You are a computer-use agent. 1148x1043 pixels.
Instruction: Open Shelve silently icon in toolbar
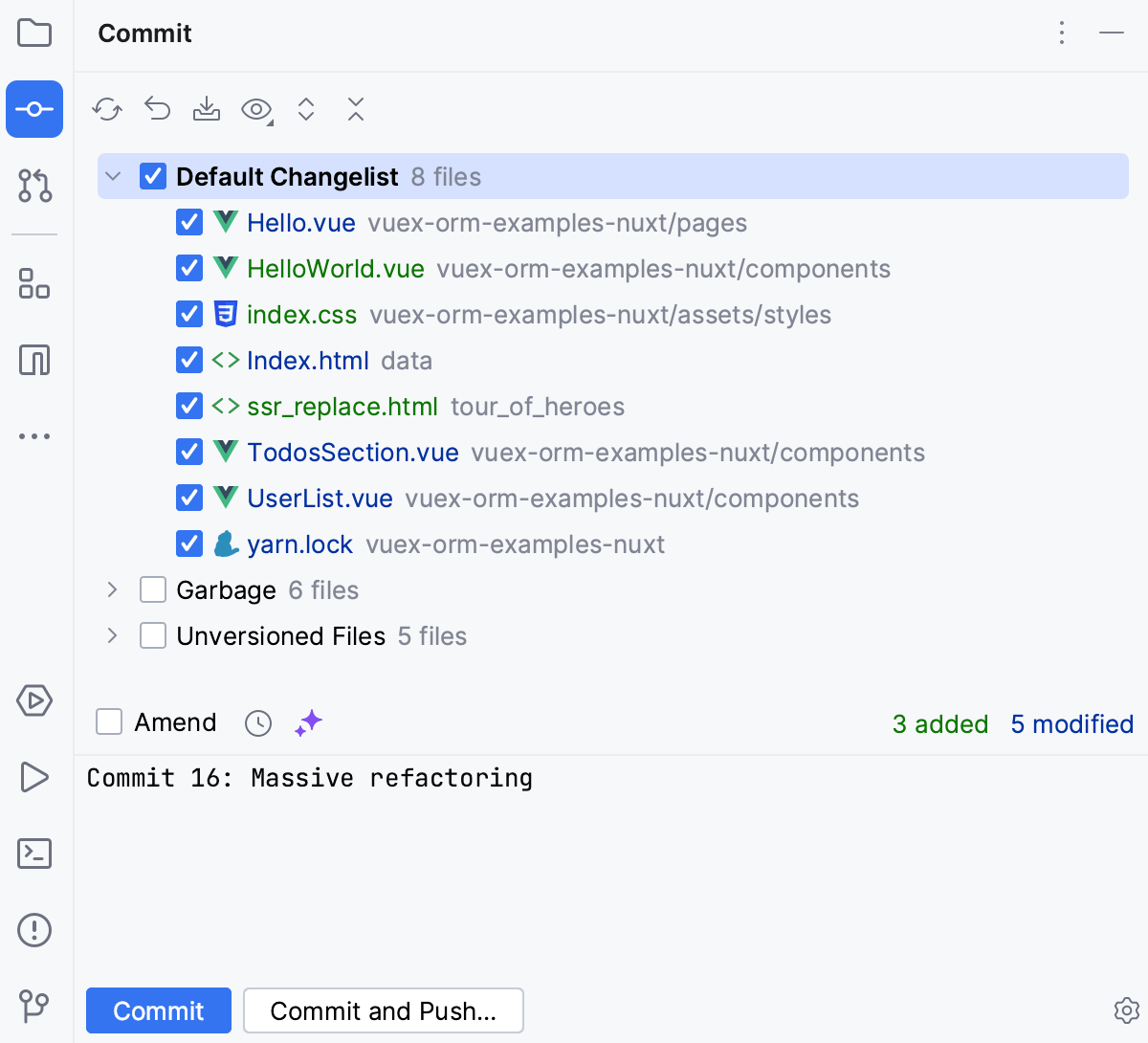207,109
